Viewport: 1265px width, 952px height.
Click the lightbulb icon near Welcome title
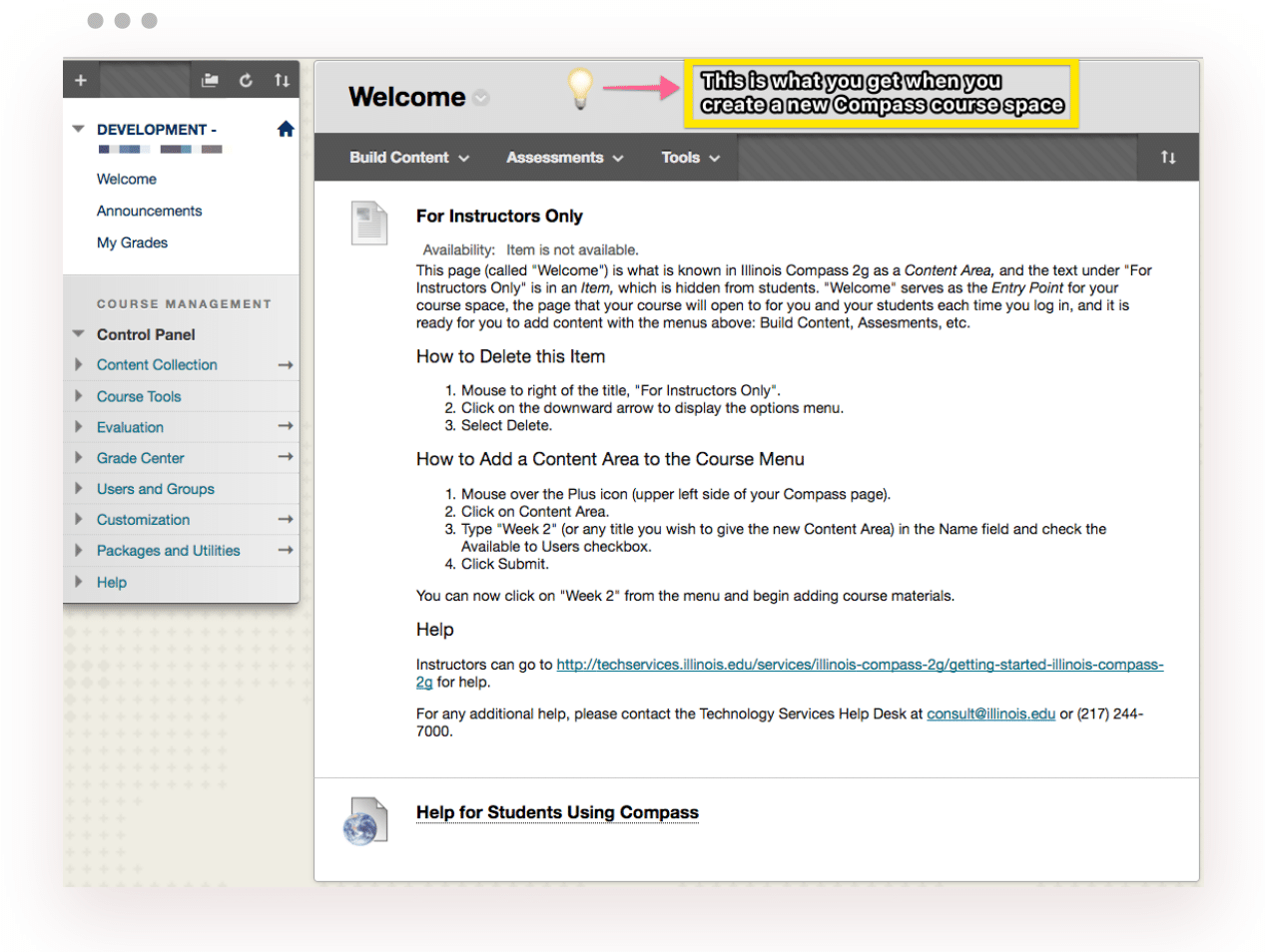point(580,89)
